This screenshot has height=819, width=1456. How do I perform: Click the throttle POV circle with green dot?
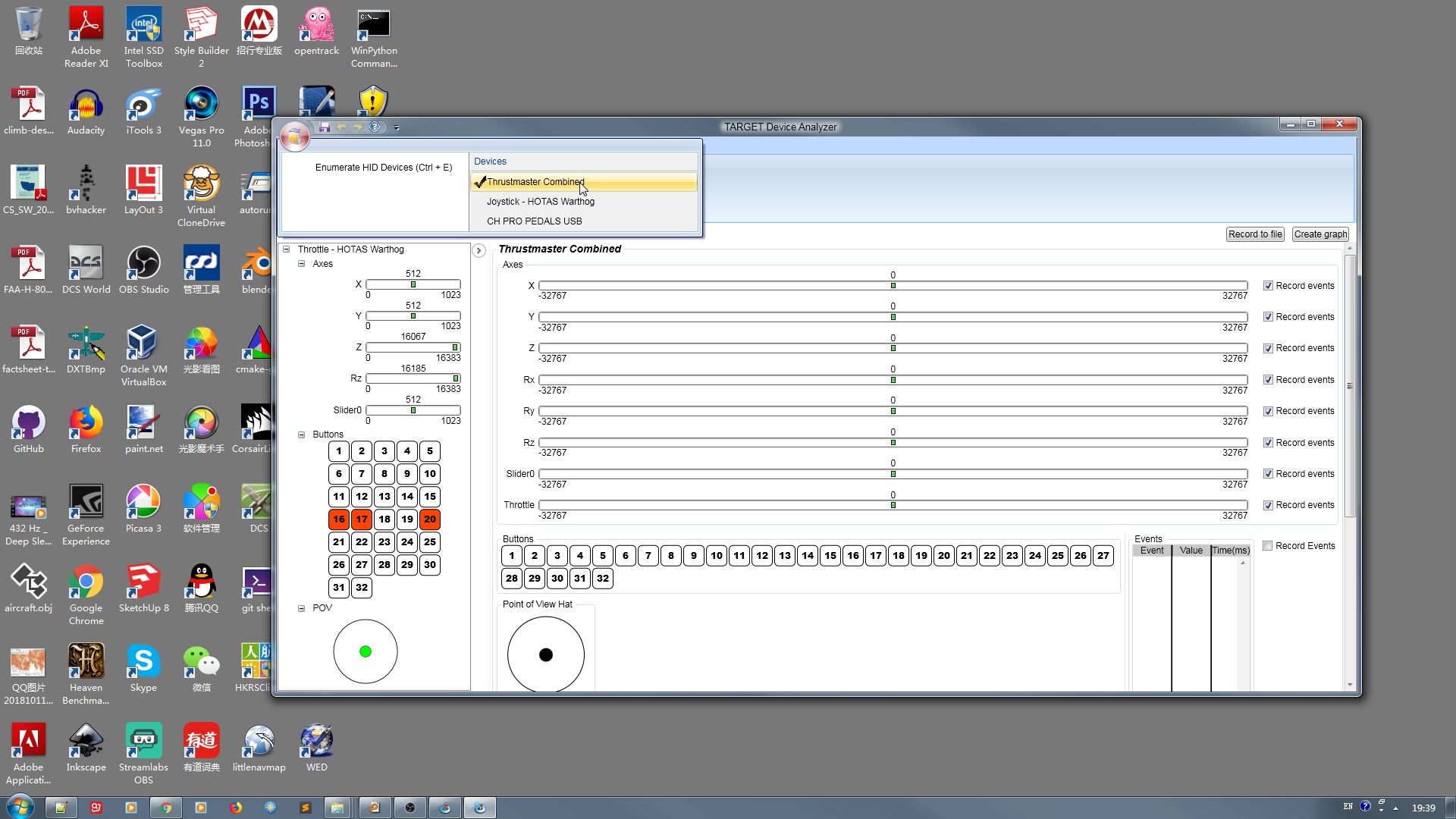point(366,651)
